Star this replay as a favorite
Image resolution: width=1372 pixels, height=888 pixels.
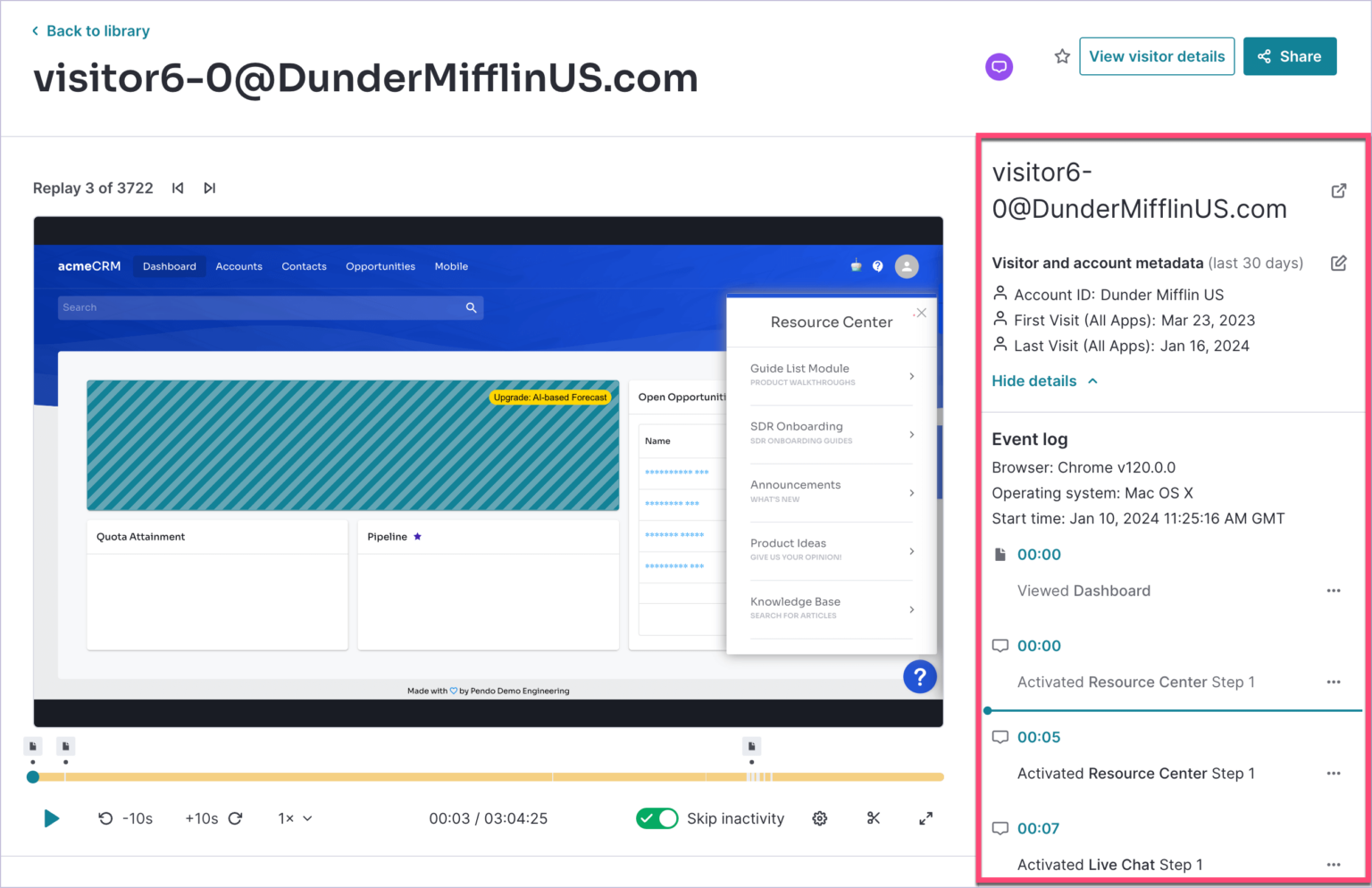(1061, 55)
